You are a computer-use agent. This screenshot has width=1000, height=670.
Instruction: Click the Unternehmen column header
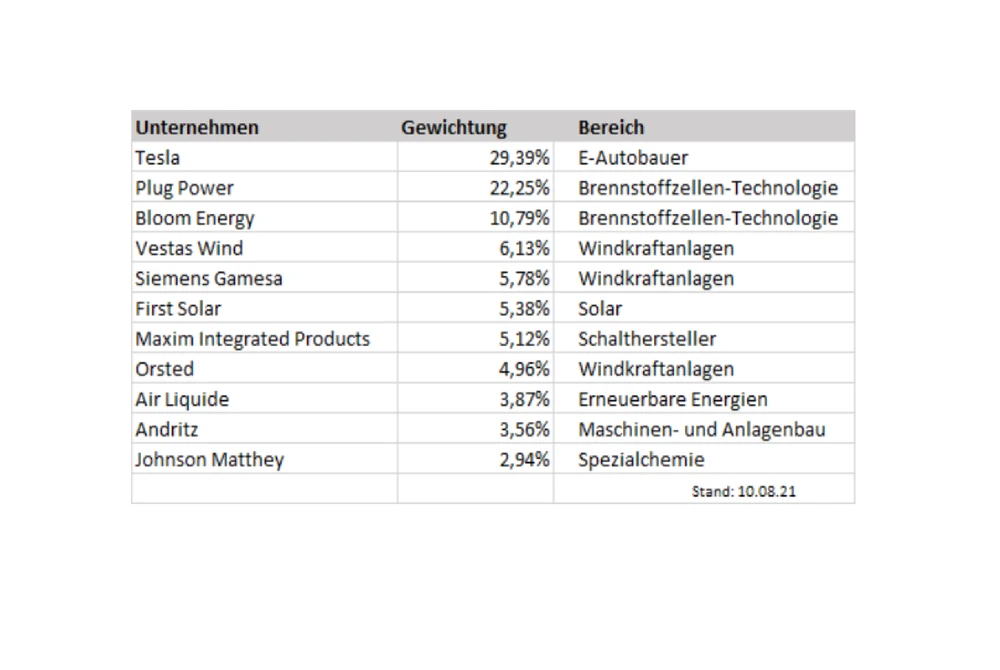197,127
